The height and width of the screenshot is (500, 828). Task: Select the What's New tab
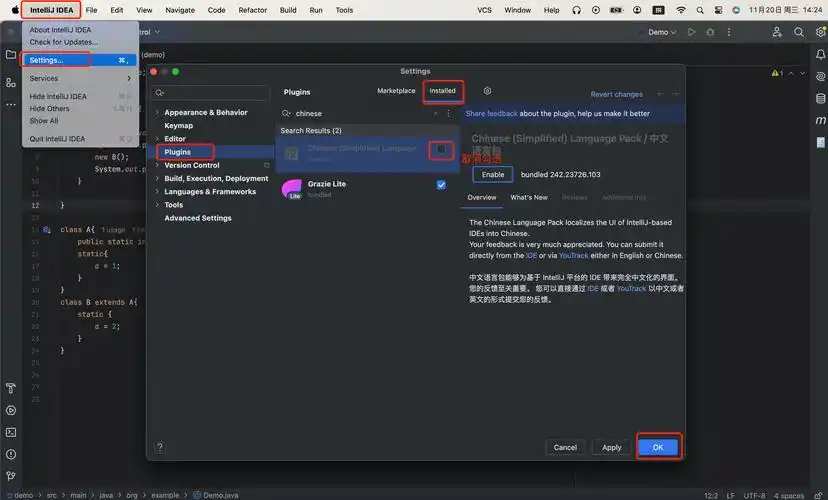528,198
